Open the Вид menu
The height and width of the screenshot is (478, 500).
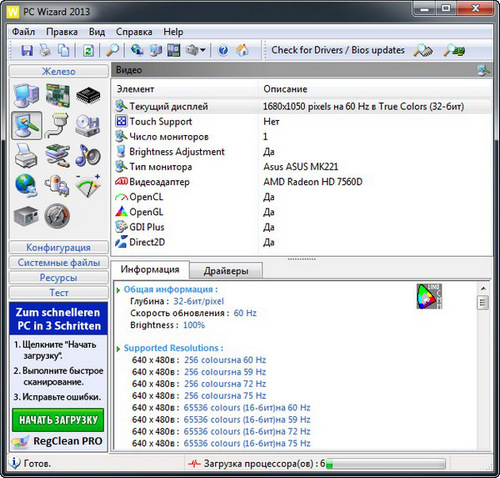pyautogui.click(x=97, y=32)
